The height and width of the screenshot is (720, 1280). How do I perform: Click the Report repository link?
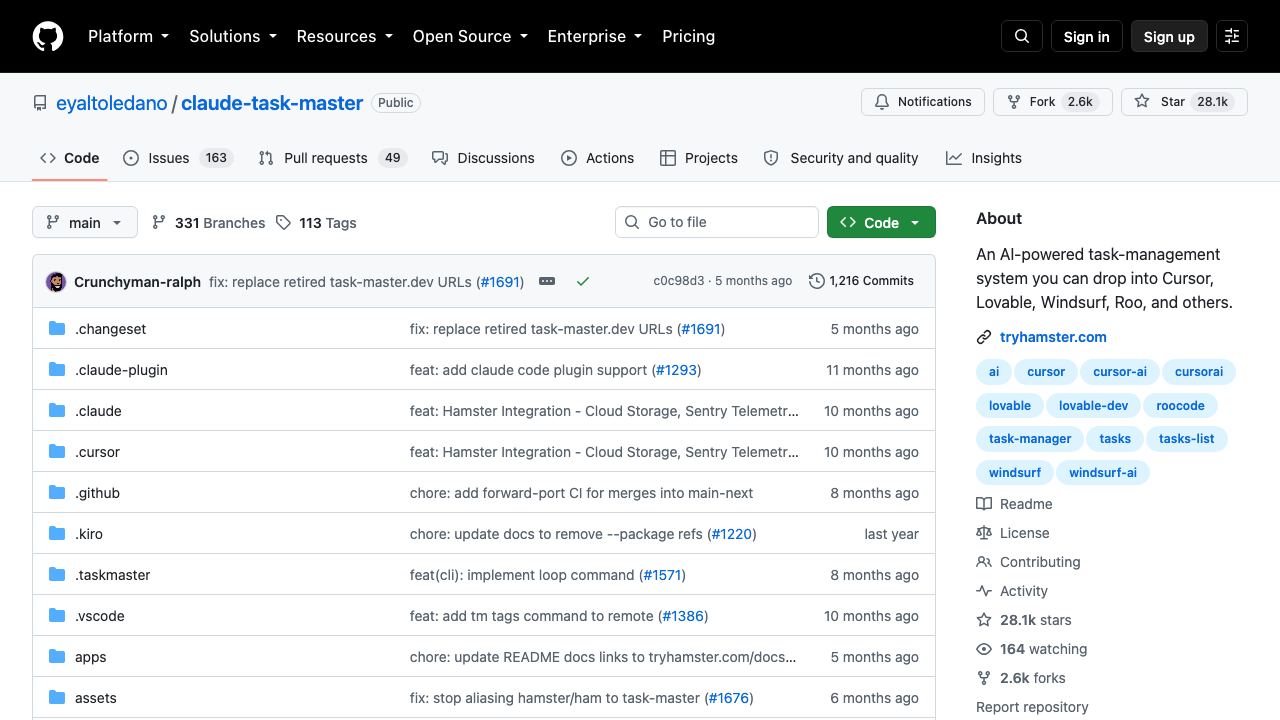1032,707
